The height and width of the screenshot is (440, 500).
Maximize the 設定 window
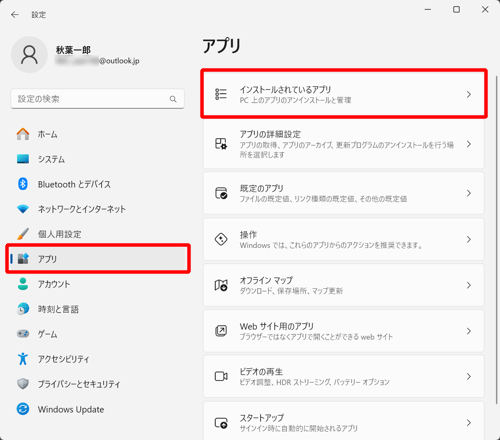click(x=456, y=10)
